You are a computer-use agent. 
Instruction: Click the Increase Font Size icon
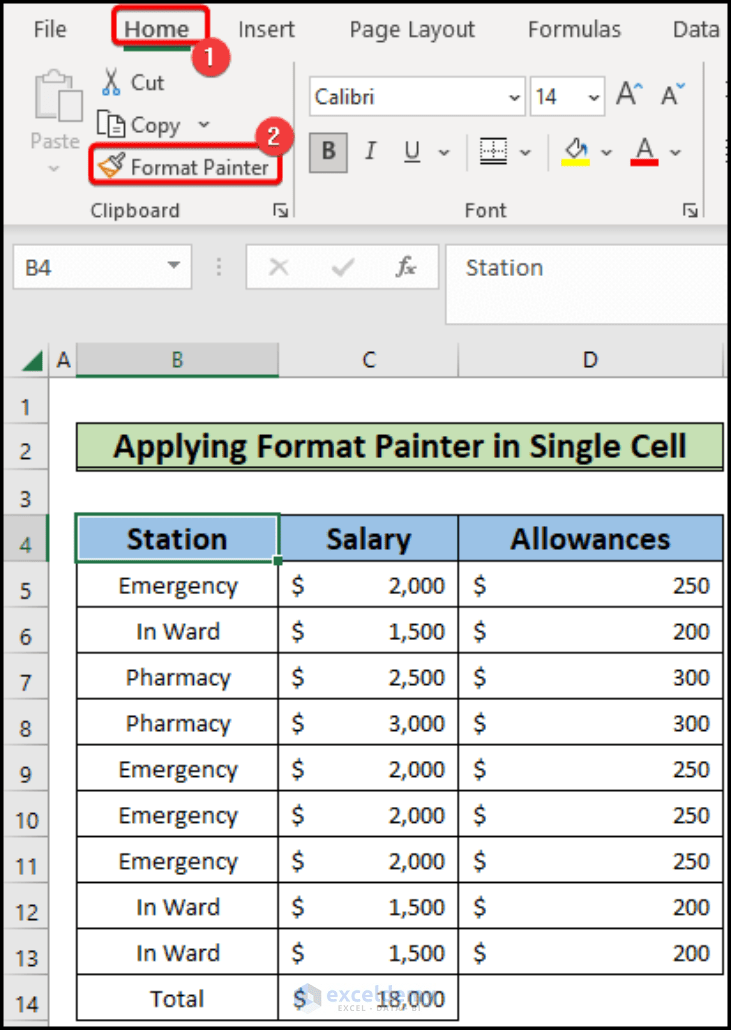pyautogui.click(x=629, y=95)
